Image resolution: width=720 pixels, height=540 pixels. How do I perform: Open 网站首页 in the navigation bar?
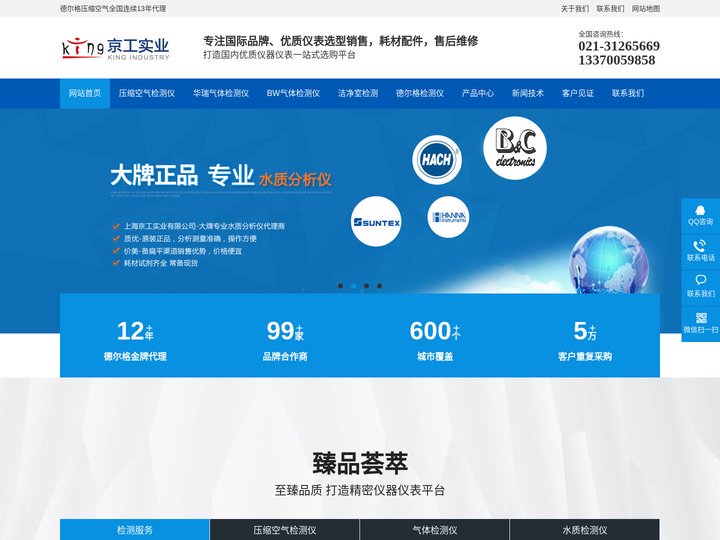coord(84,93)
